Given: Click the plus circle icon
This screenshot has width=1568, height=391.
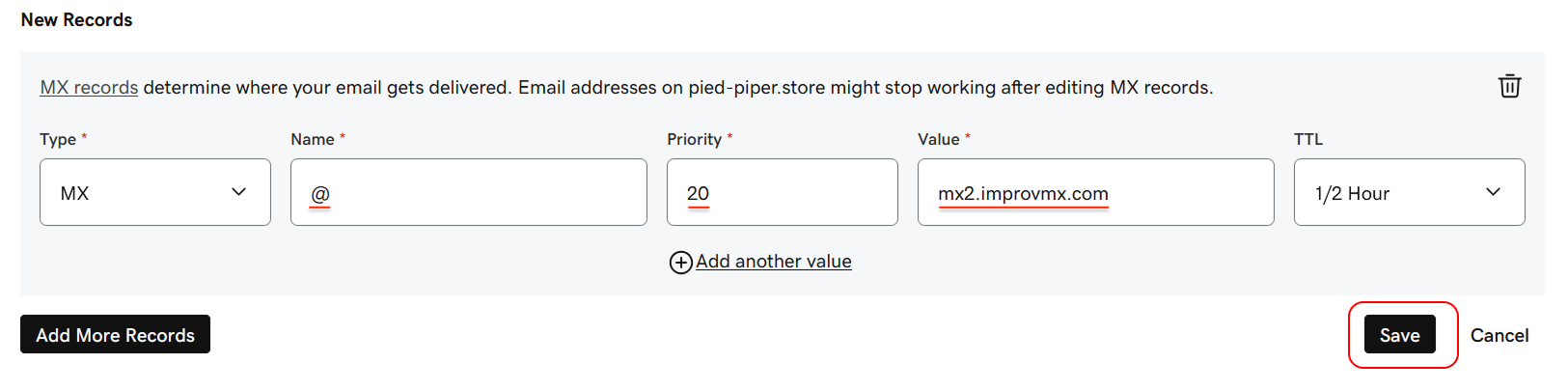Looking at the screenshot, I should [680, 263].
